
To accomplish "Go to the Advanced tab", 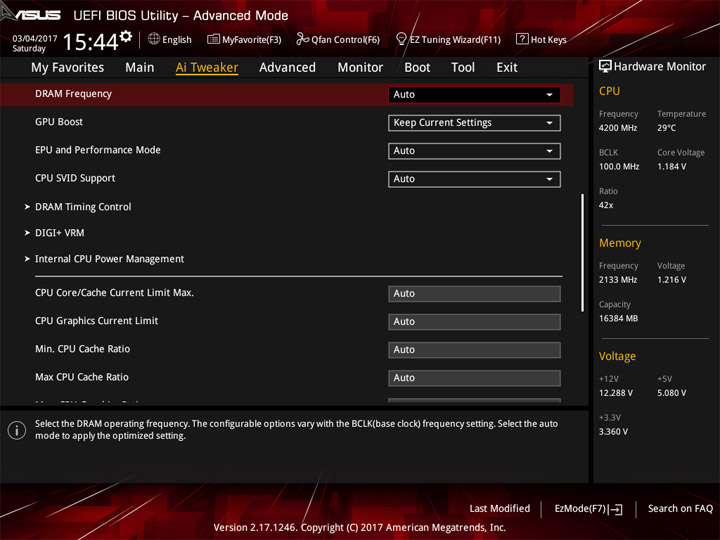I will point(287,68).
